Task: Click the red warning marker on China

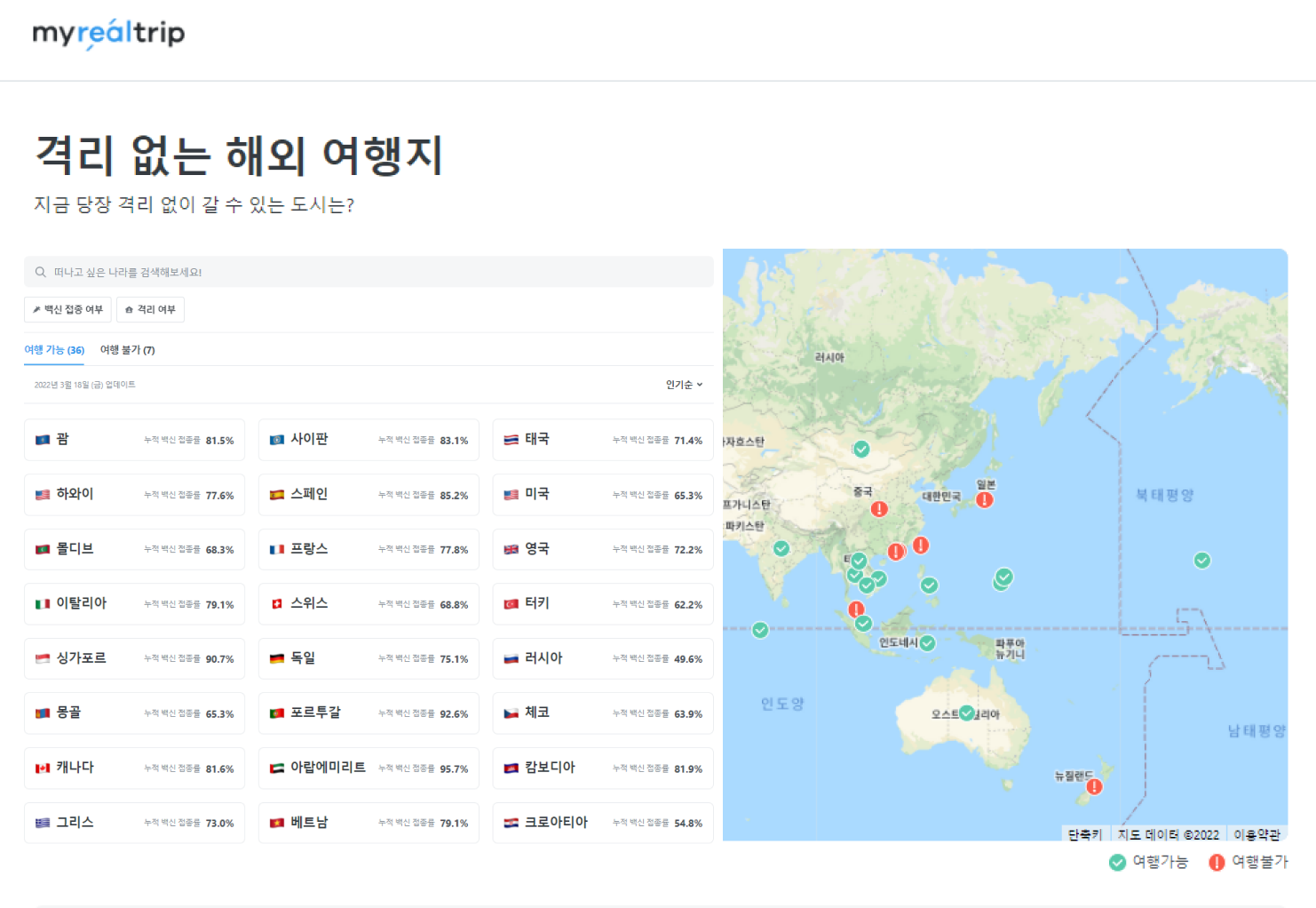Action: [878, 509]
